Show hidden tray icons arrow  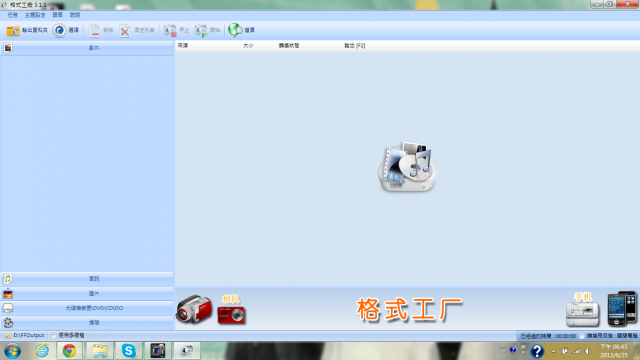coord(553,351)
